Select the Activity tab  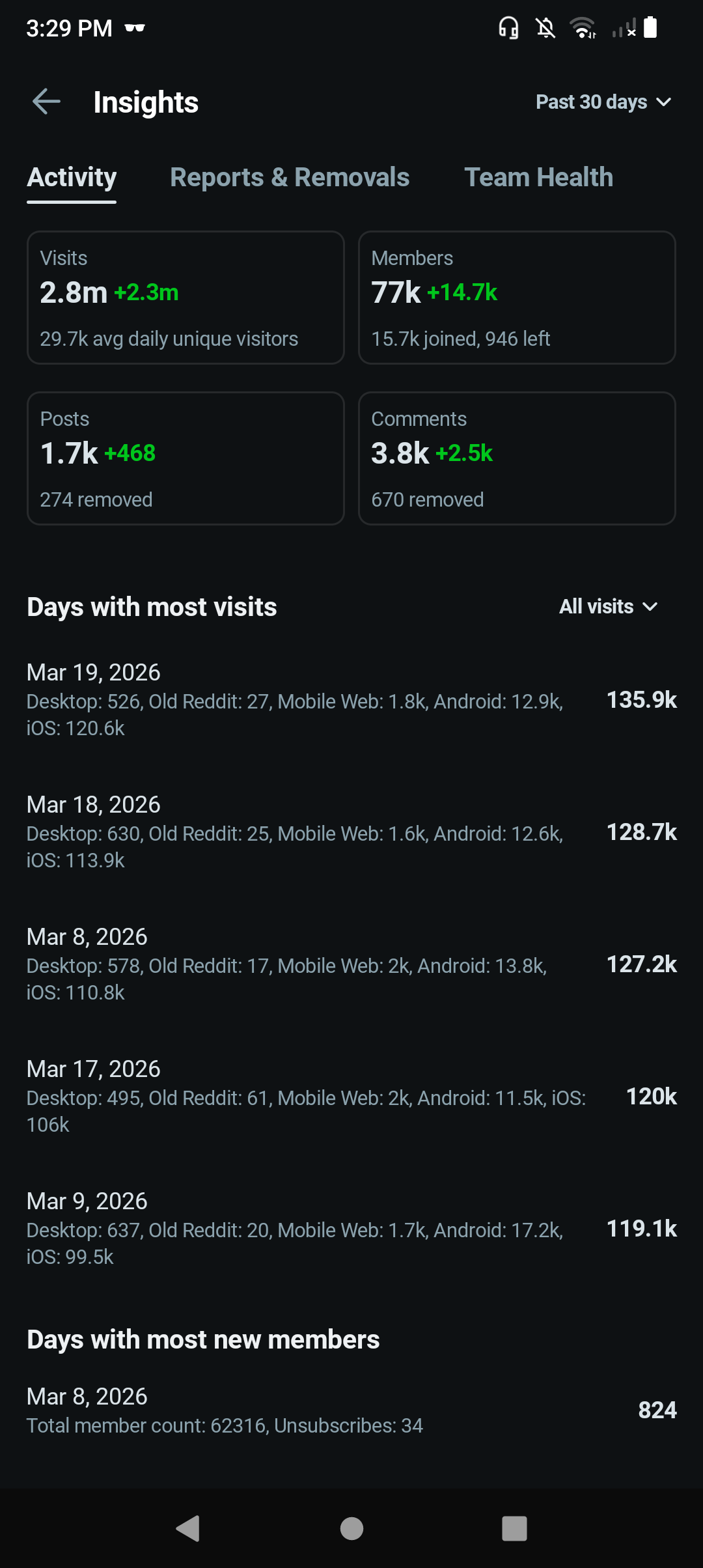[x=72, y=178]
